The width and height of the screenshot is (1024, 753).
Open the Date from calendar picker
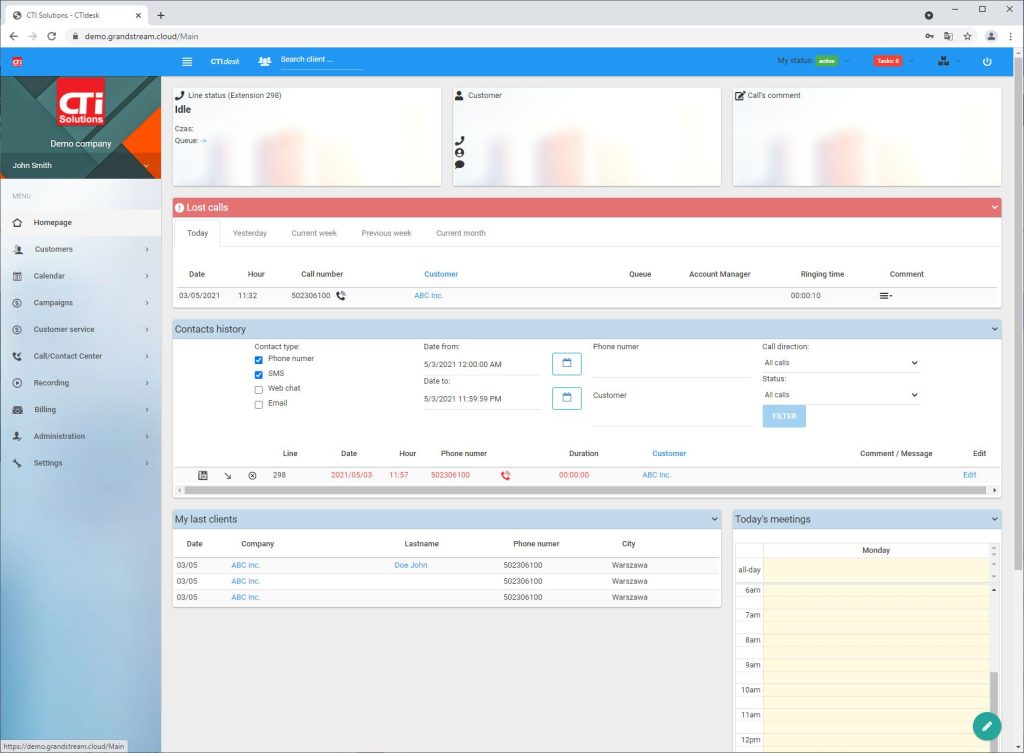566,363
